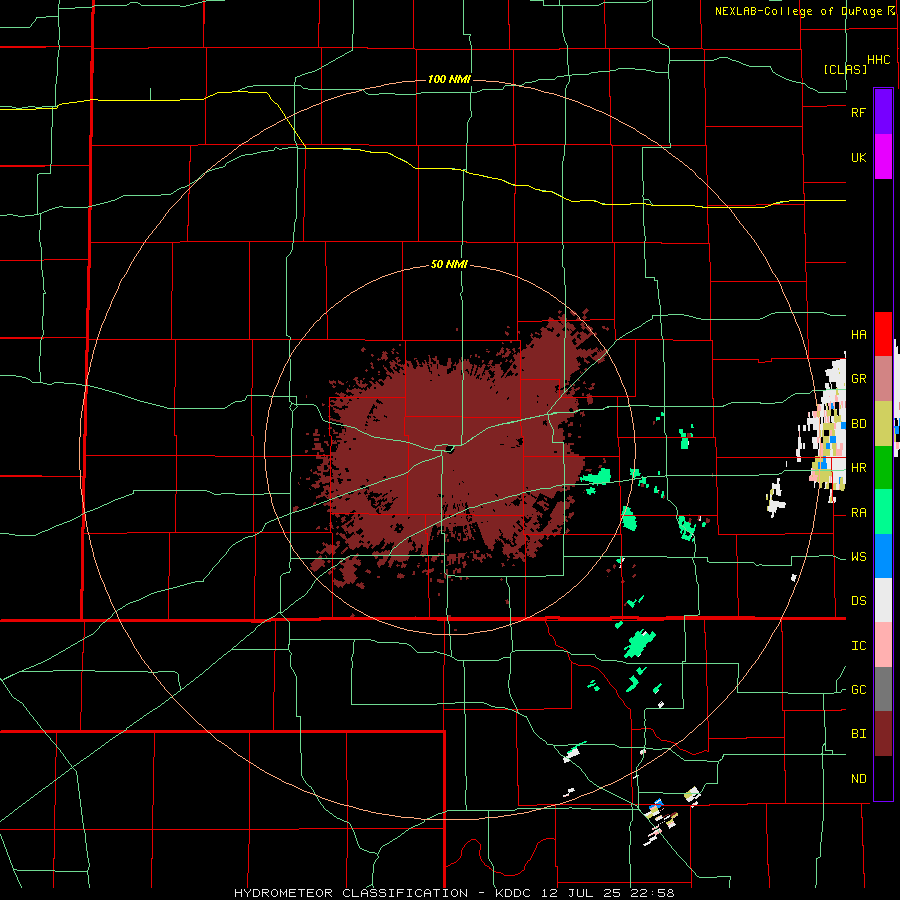The height and width of the screenshot is (900, 900).
Task: Click the UK magenta legend swatch
Action: (883, 157)
